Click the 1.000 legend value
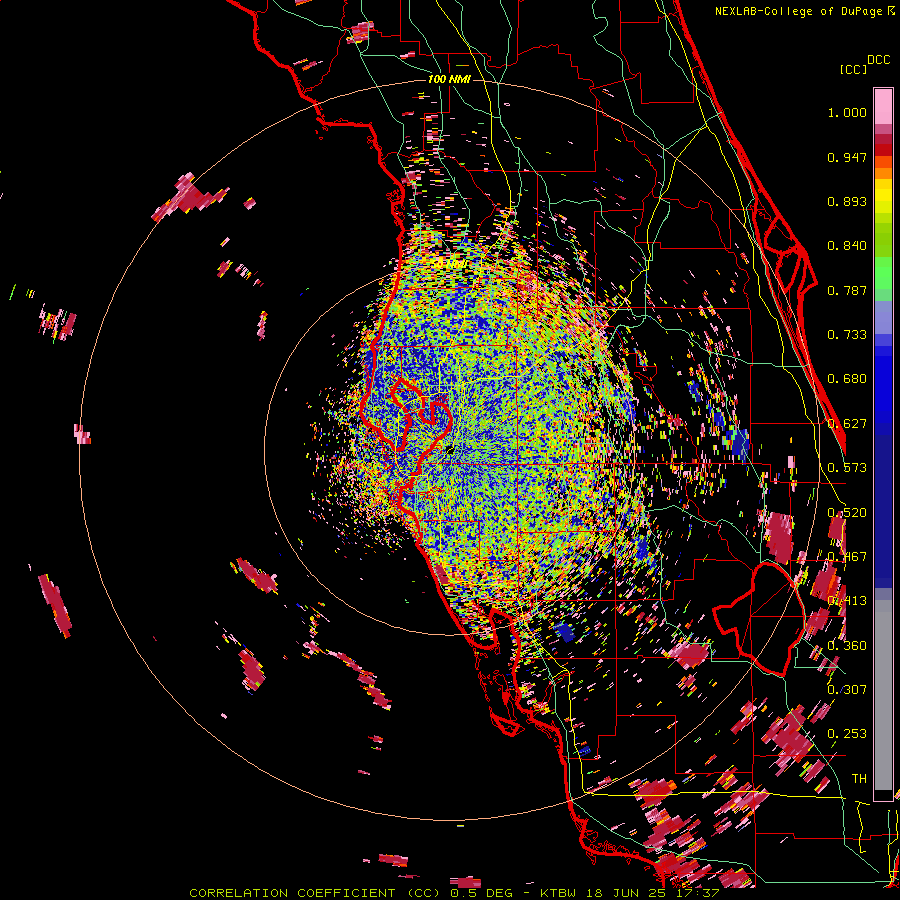This screenshot has width=900, height=900. point(847,112)
